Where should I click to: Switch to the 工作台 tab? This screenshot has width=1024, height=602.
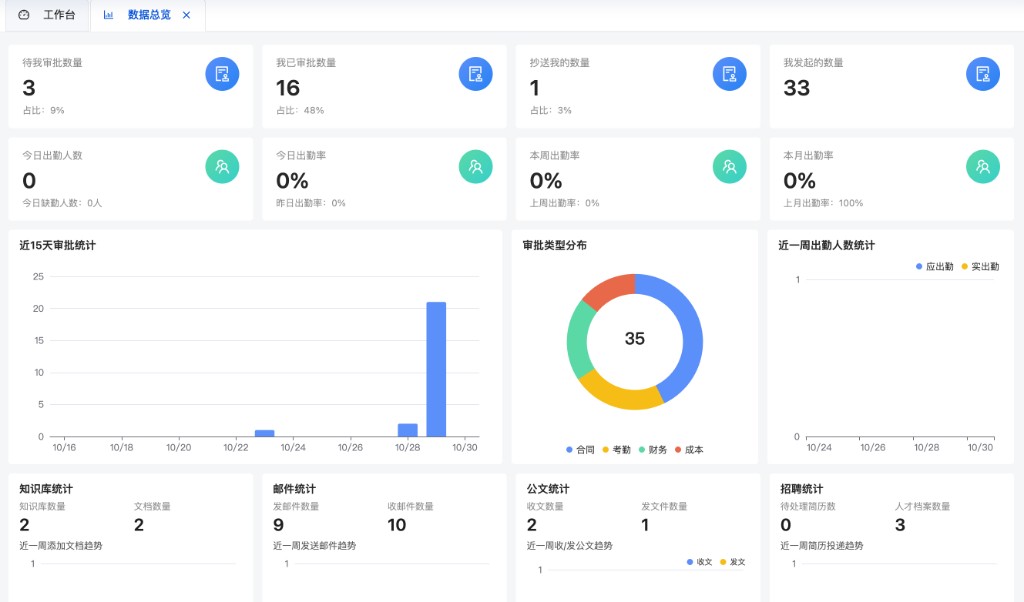point(47,15)
